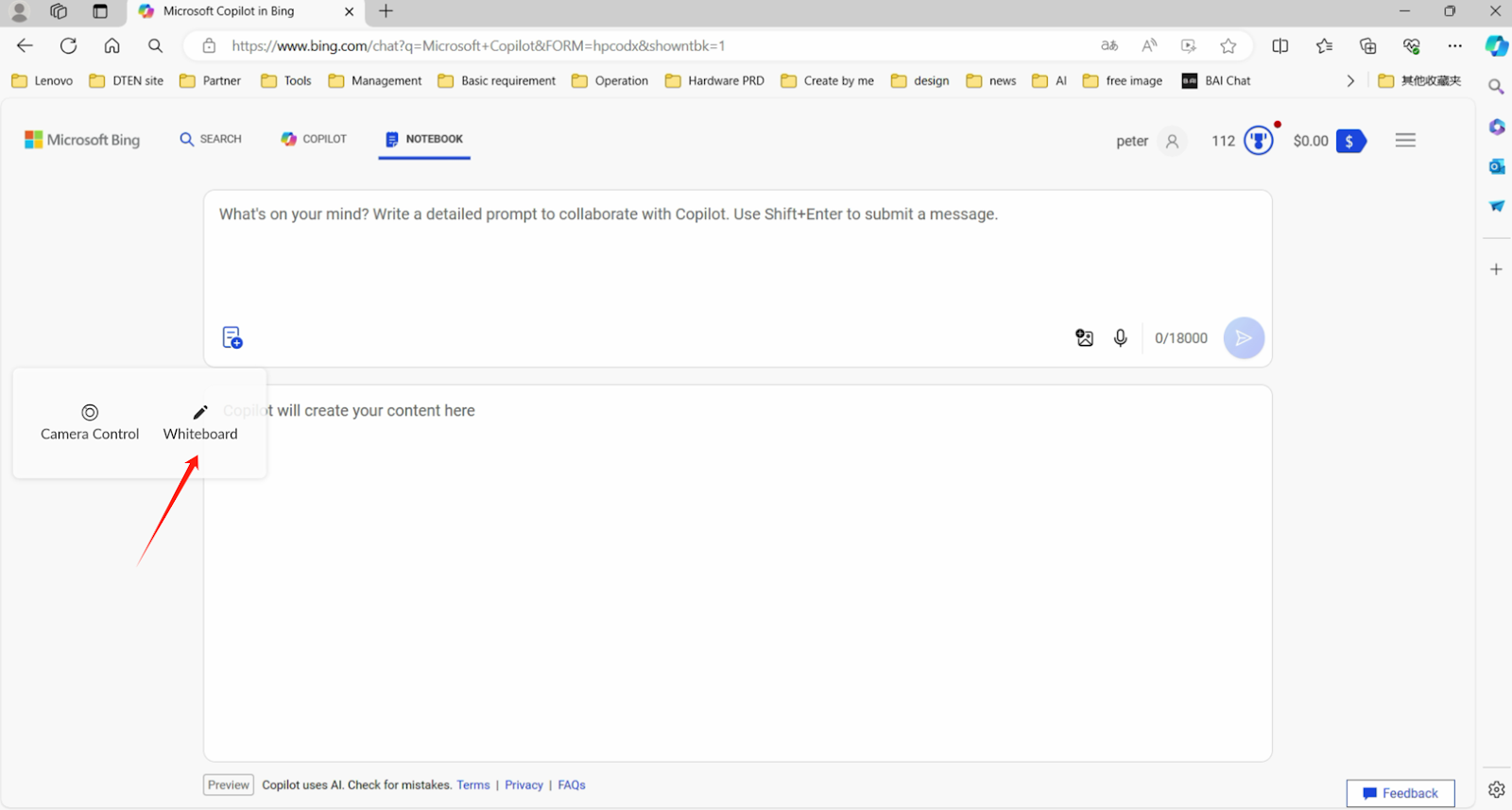Switch to the COPILOT tab
This screenshot has height=810, width=1512.
pyautogui.click(x=314, y=139)
